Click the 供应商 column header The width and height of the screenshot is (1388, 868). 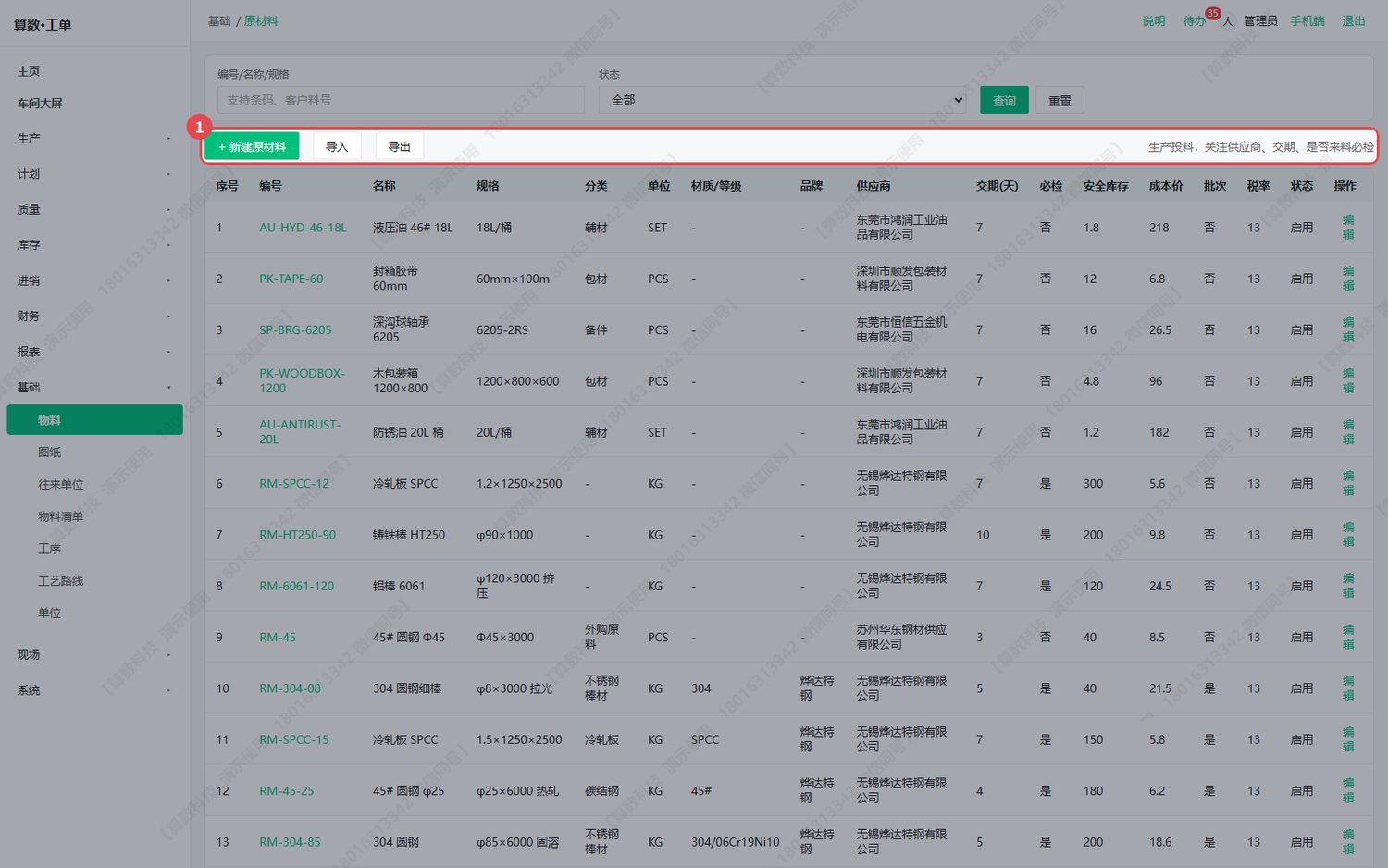coord(874,186)
